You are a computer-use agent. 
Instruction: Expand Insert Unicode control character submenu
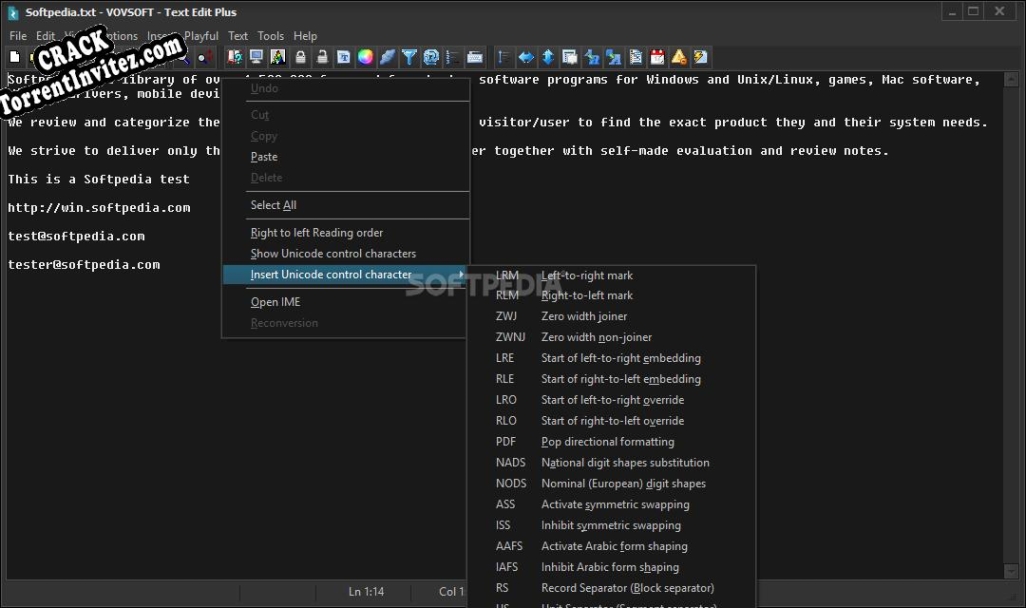(331, 275)
